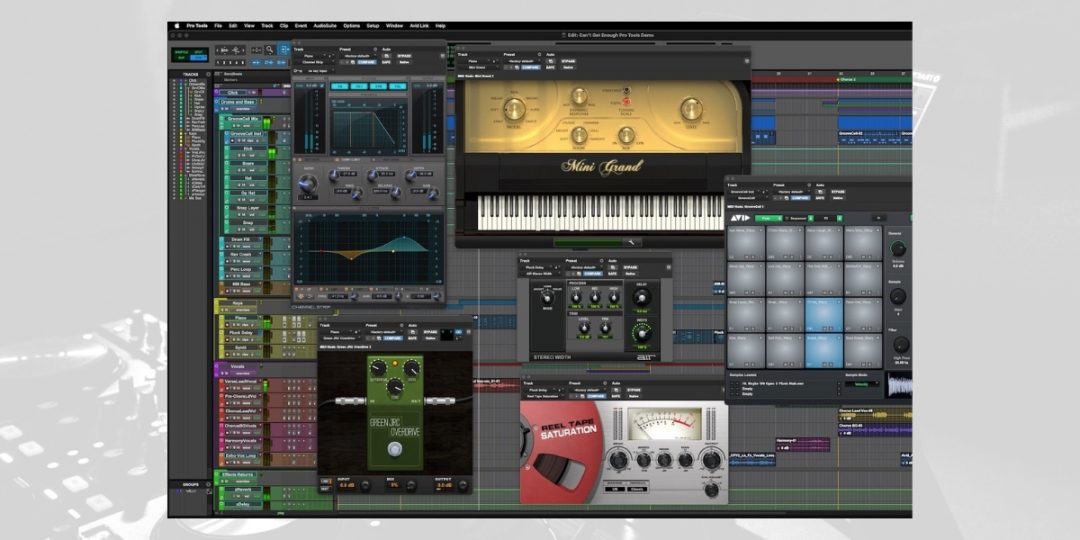Click the Stereo Width Delay knob
This screenshot has height=540, width=1080.
(641, 297)
